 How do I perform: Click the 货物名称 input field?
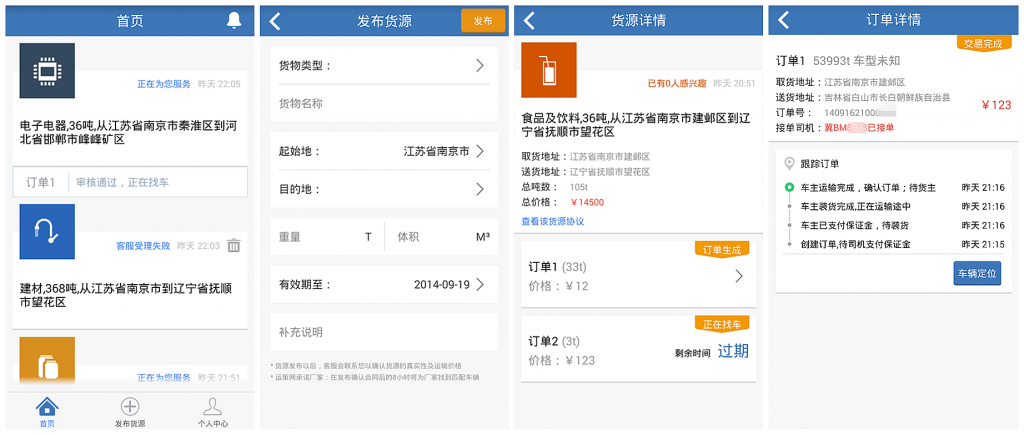point(384,104)
